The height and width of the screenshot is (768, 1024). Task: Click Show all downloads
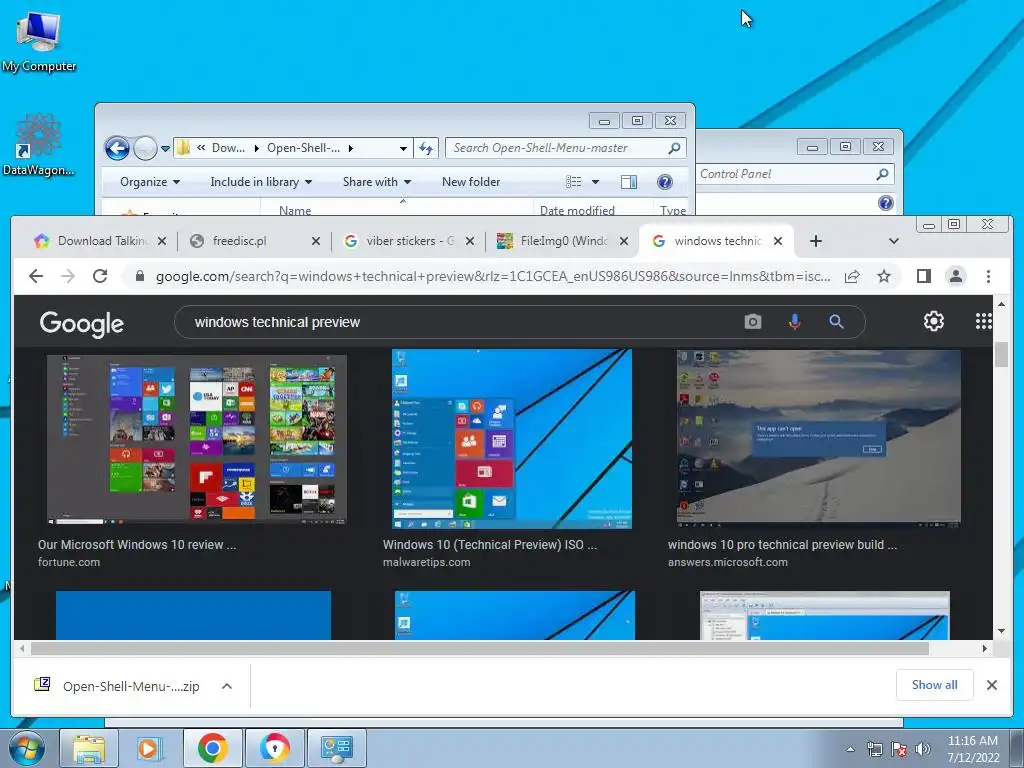[935, 685]
